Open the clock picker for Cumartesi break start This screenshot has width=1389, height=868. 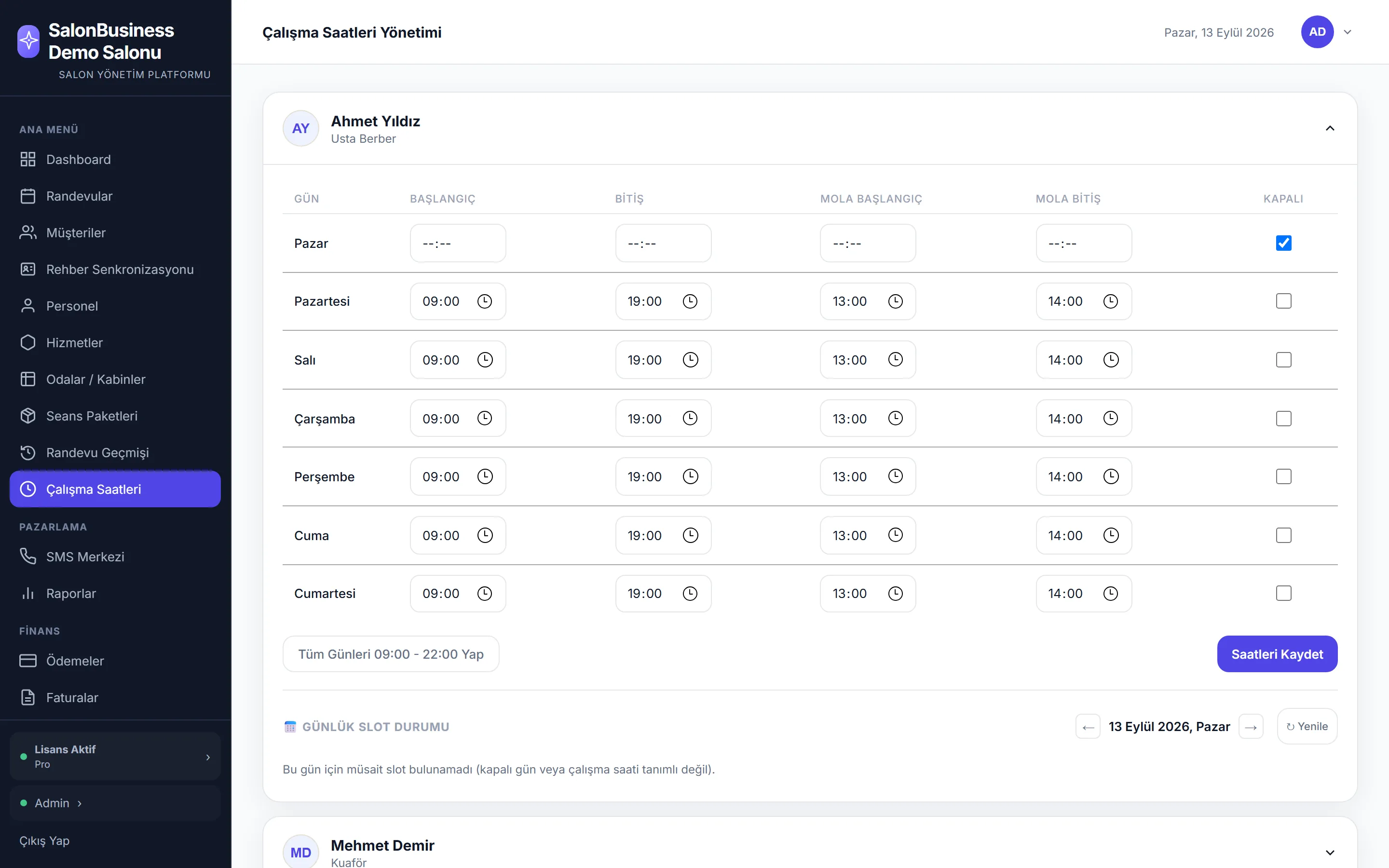coord(896,594)
